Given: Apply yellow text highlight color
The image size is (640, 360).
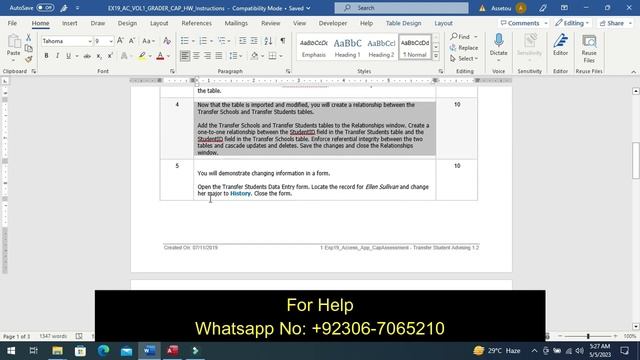Looking at the screenshot, I should coord(142,56).
